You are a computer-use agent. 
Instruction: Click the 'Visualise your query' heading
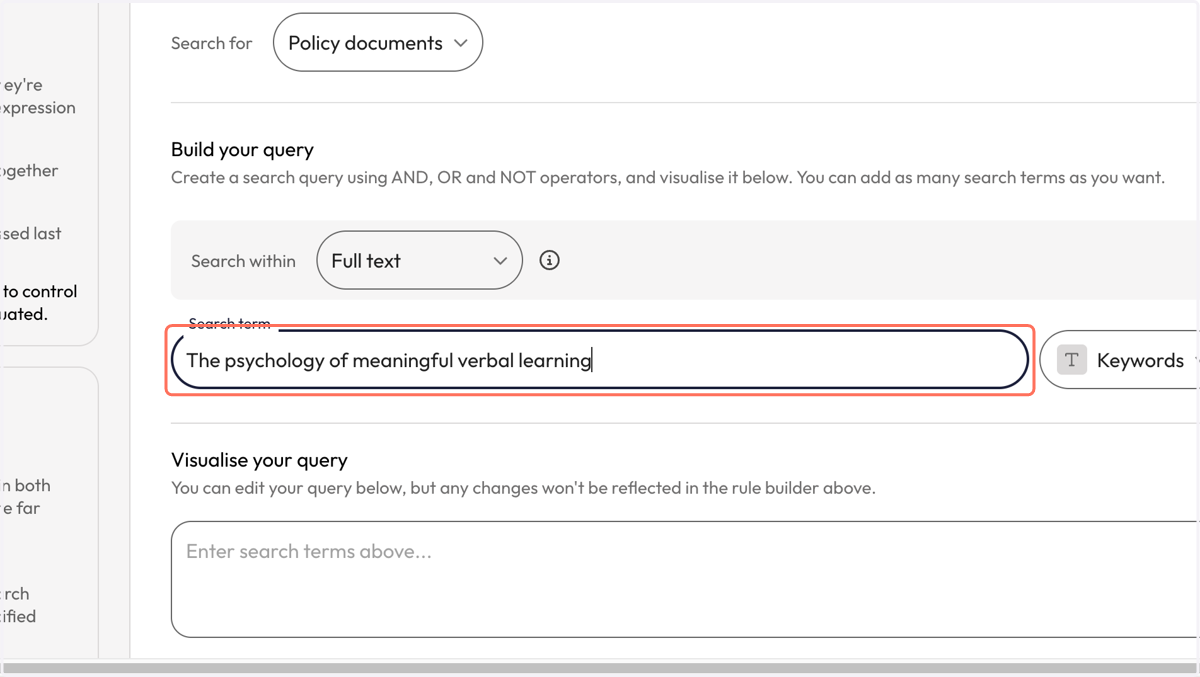click(x=259, y=460)
